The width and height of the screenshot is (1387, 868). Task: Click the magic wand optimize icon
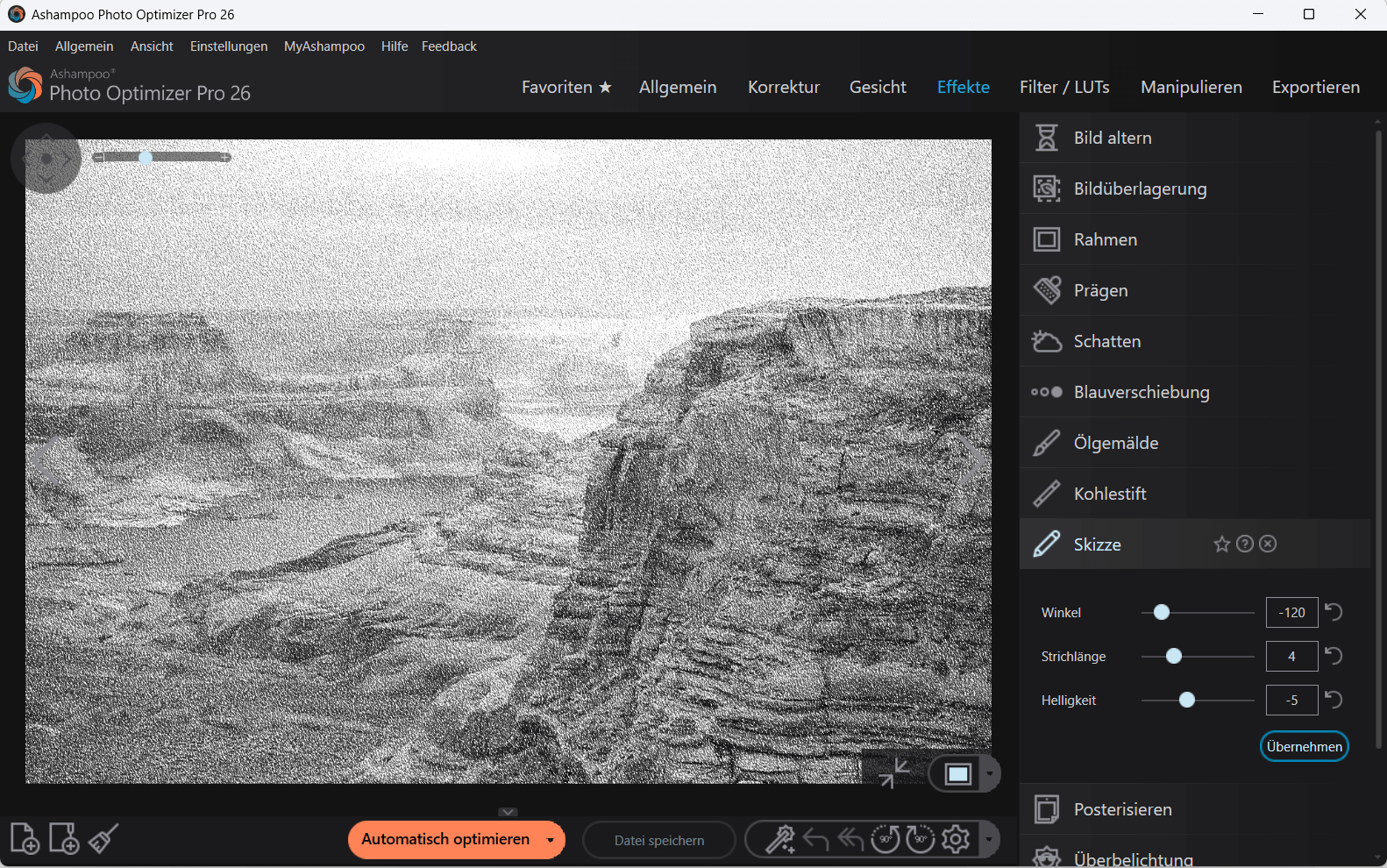click(779, 839)
